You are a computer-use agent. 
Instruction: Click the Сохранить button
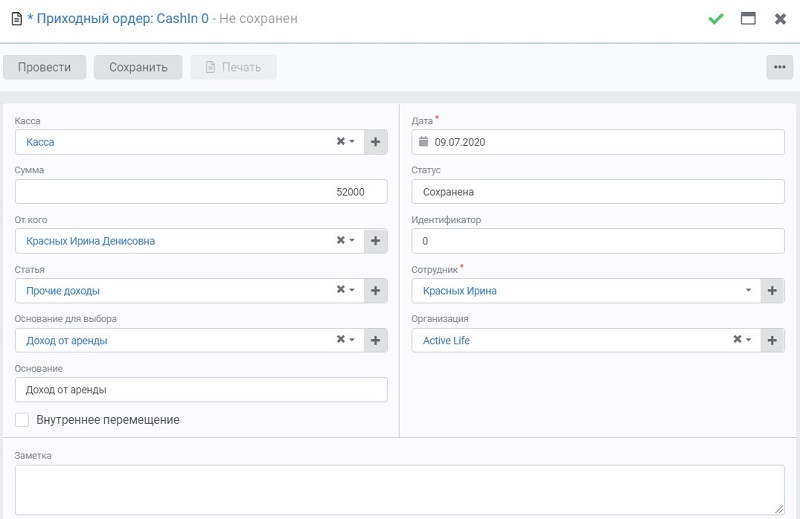click(x=138, y=67)
